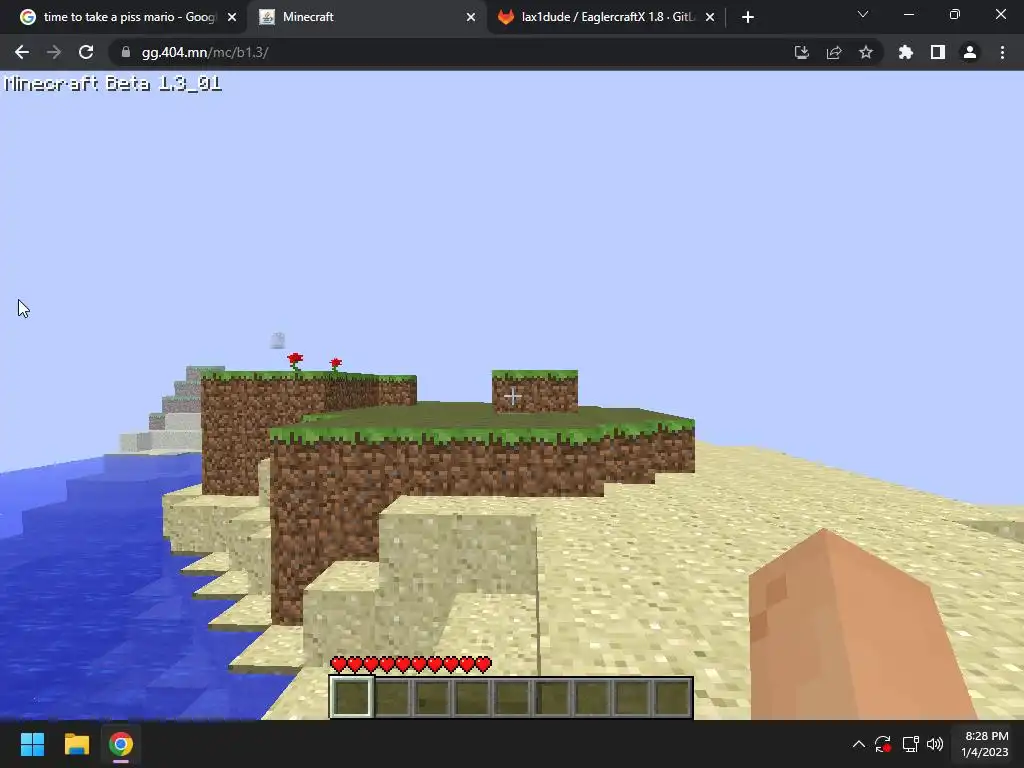Switch to the EaglercraftX 1.8 GitLab tab
Screen dimensions: 1024x768
(605, 17)
